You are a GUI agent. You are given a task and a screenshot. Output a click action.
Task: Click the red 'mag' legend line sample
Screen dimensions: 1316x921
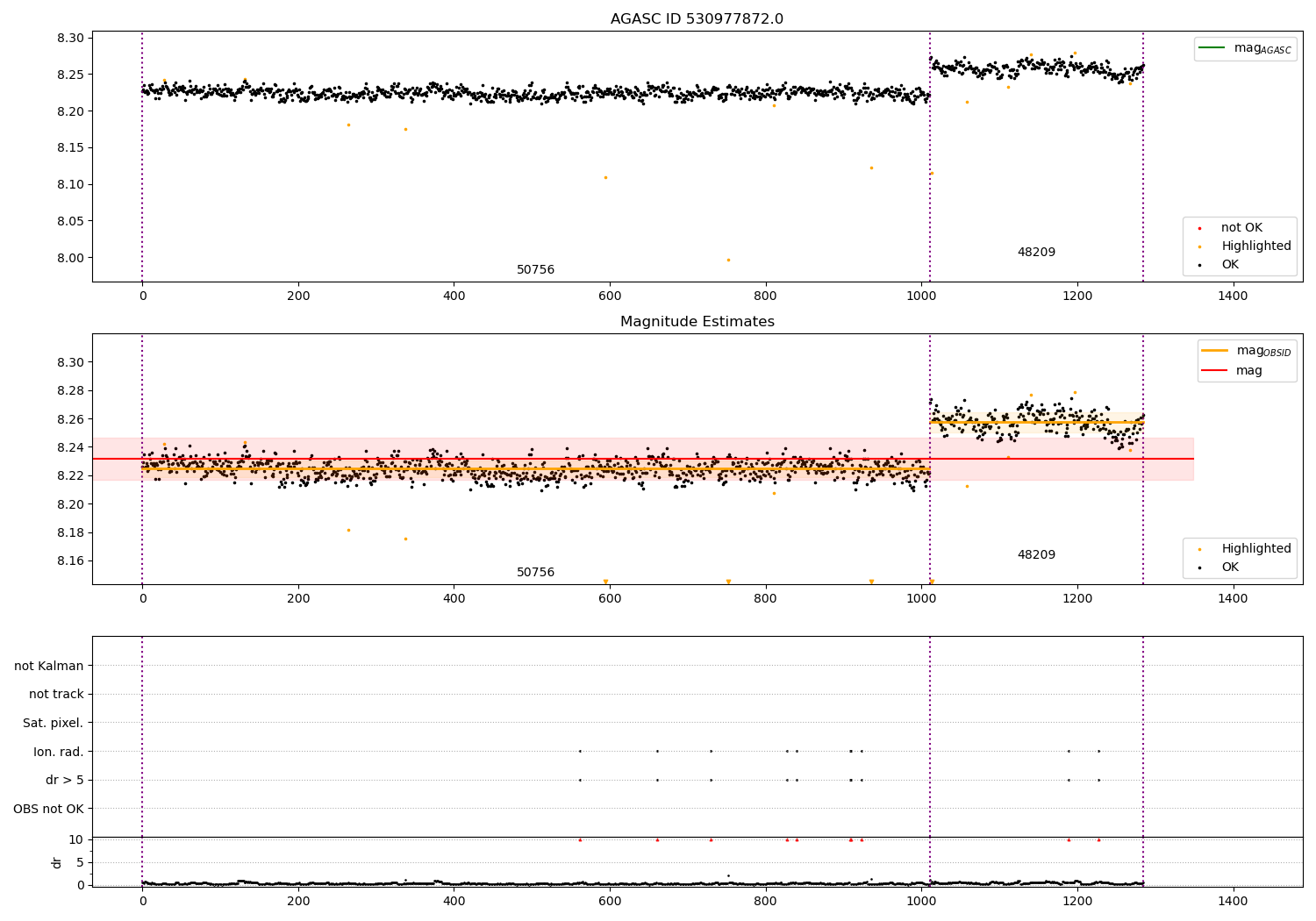pos(1215,371)
